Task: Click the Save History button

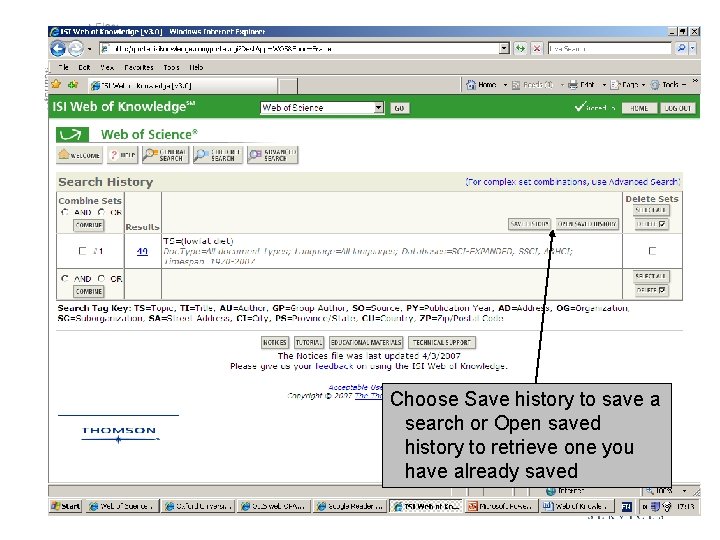Action: point(529,224)
